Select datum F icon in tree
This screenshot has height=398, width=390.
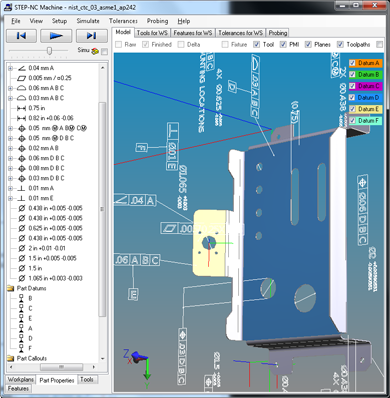point(21,348)
